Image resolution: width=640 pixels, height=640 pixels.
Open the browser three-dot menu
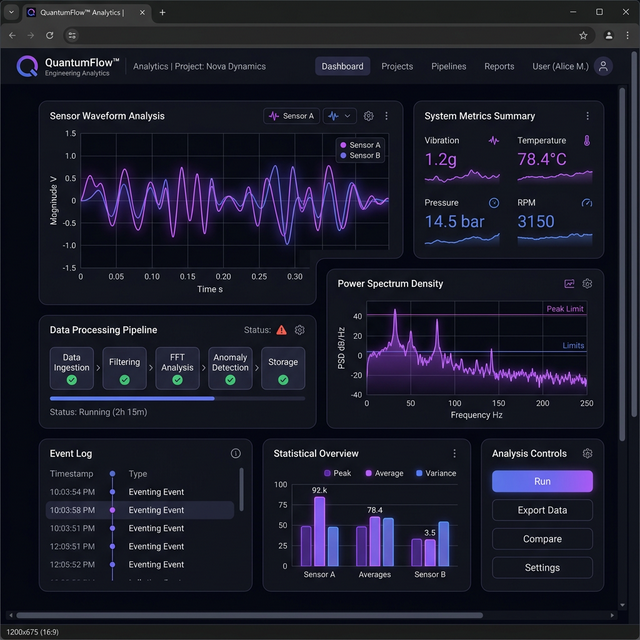pyautogui.click(x=627, y=36)
